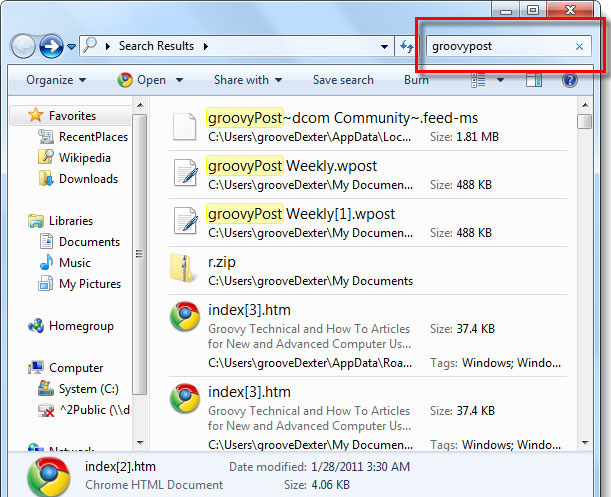This screenshot has width=611, height=497.
Task: Click the Change your view icon
Action: coord(479,80)
